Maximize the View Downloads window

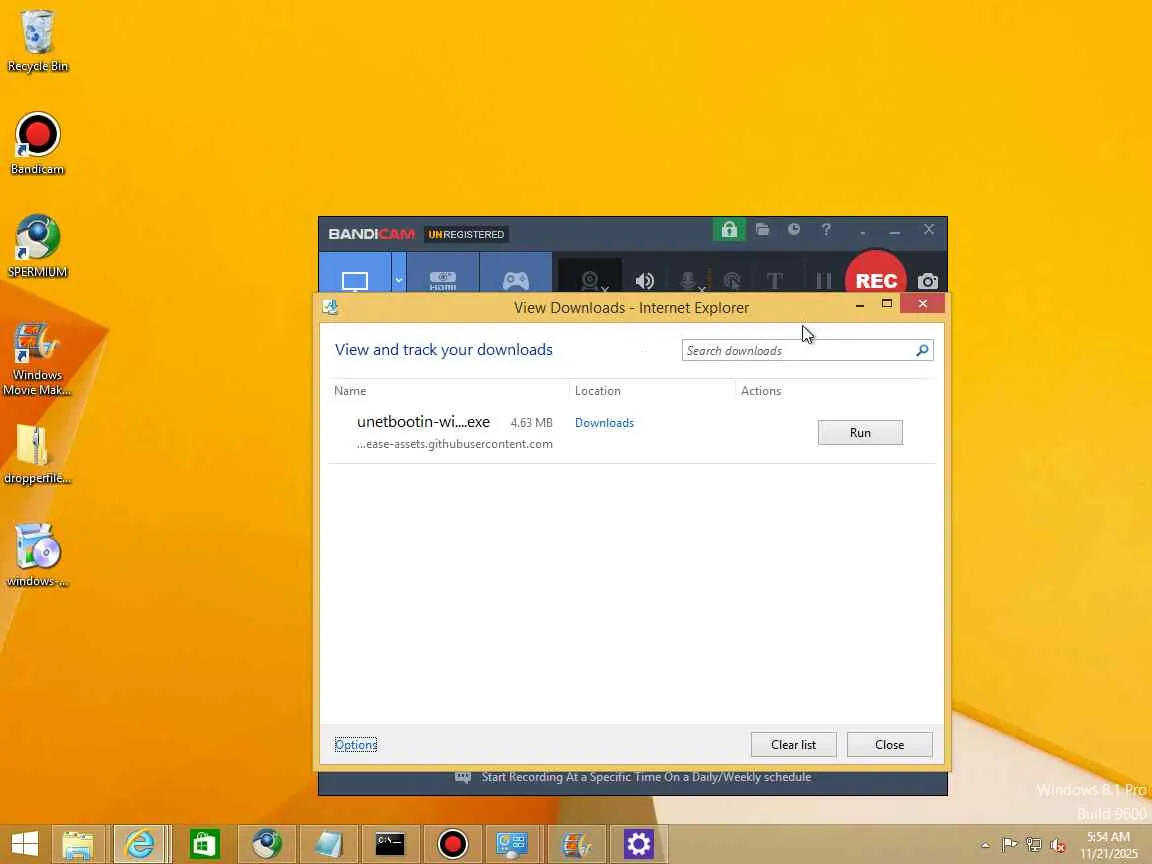887,303
